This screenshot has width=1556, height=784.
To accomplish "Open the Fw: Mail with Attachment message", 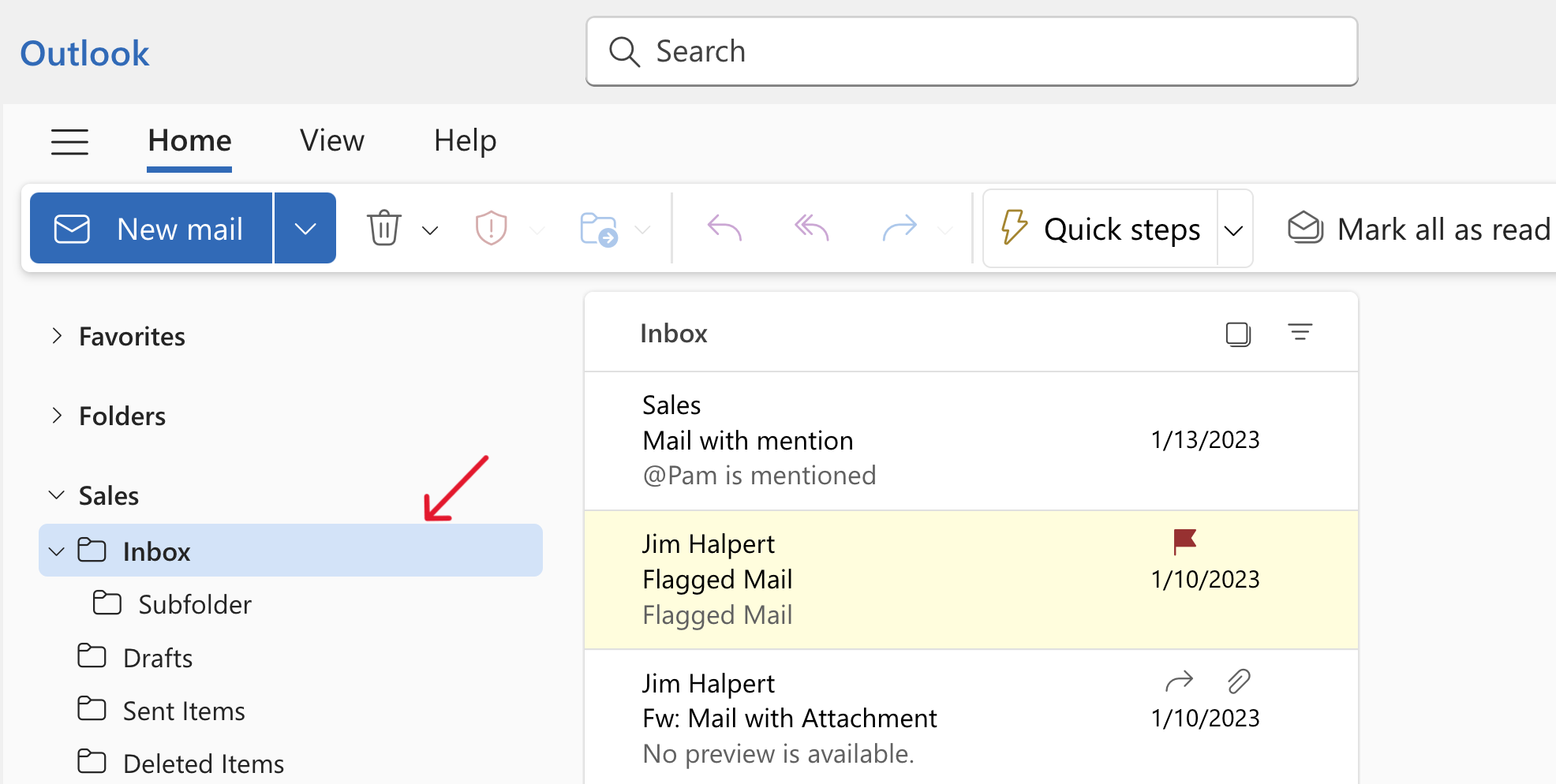I will pos(971,716).
